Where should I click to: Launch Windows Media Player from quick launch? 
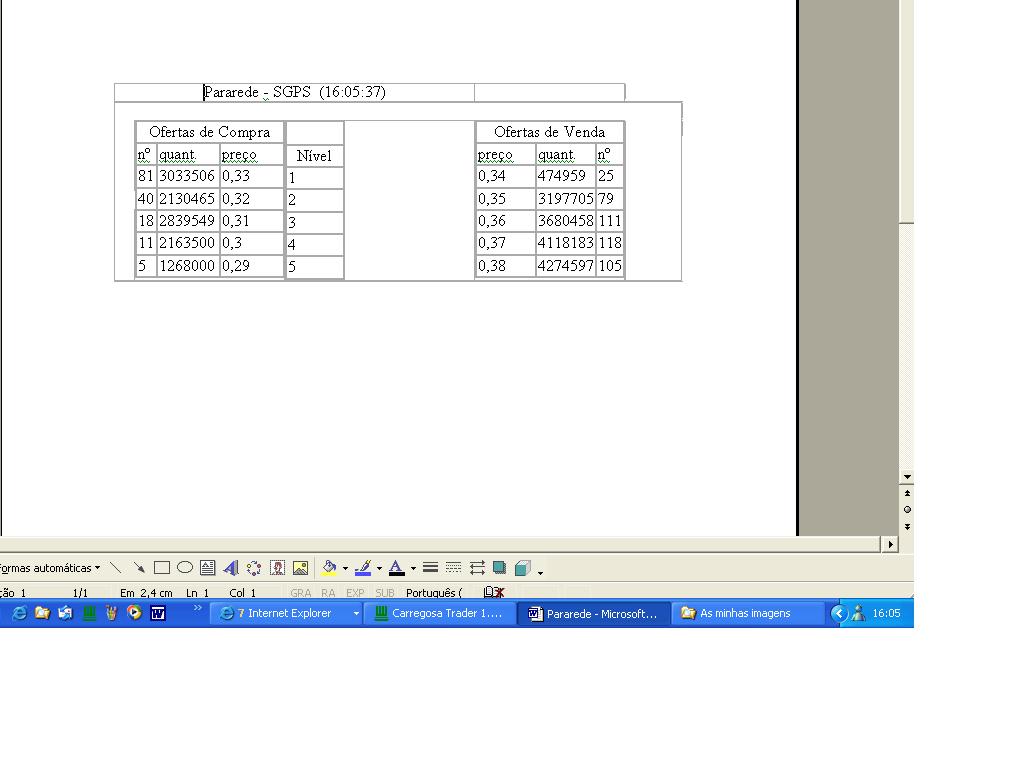coord(135,613)
